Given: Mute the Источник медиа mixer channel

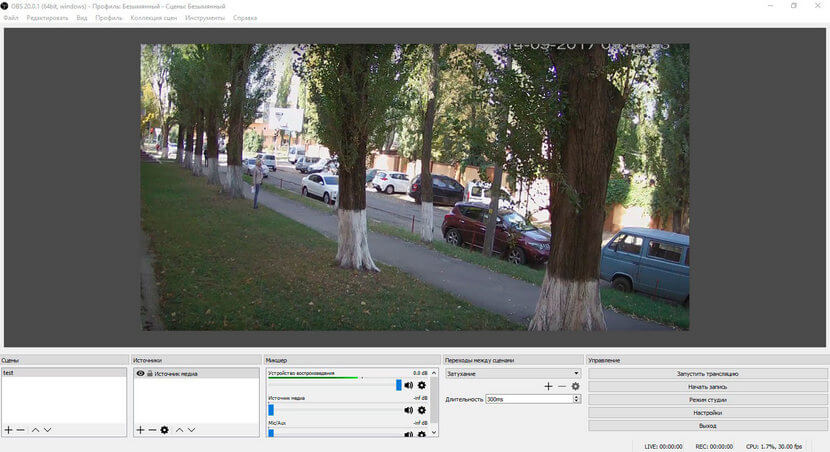Looking at the screenshot, I should pos(409,410).
